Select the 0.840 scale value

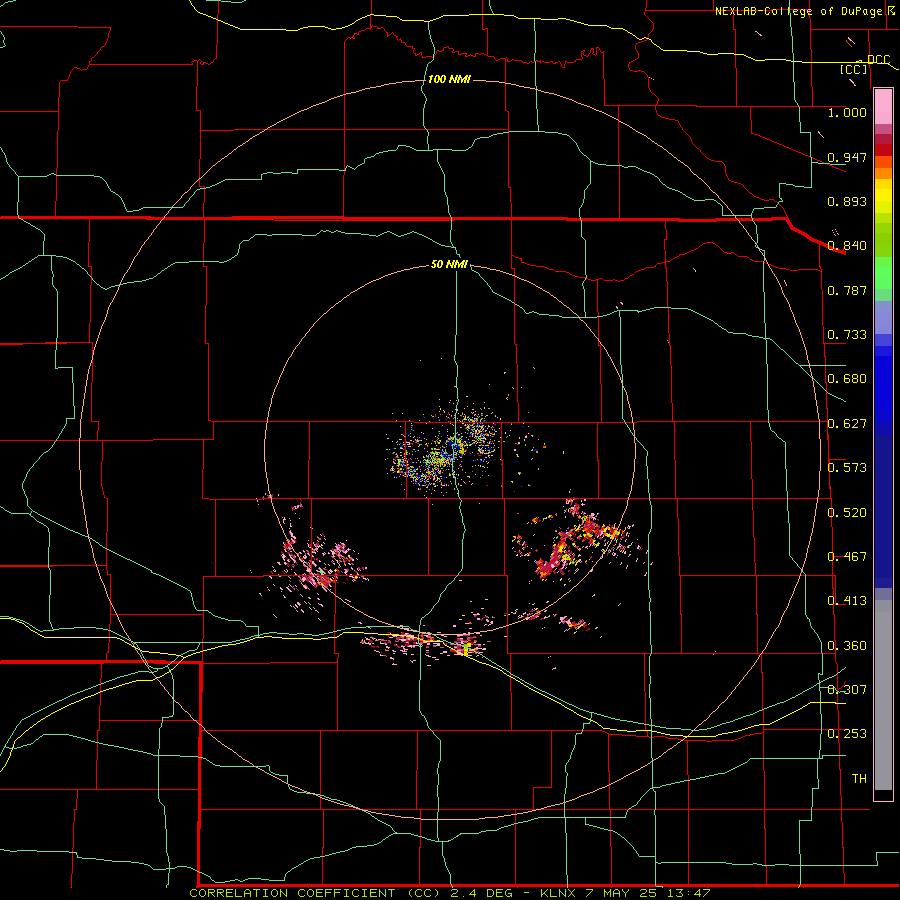[847, 246]
